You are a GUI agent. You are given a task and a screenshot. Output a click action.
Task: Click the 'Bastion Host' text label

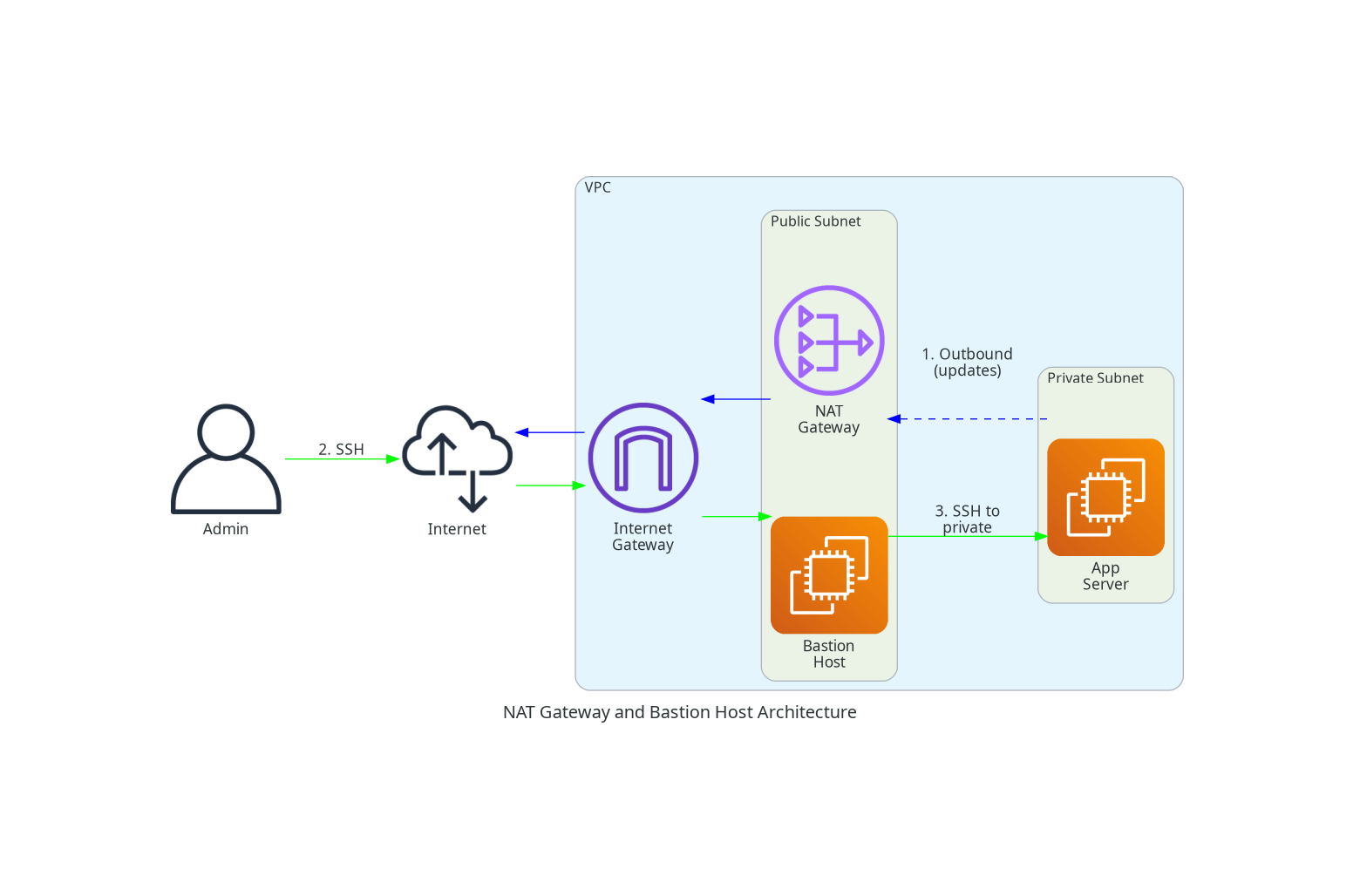tap(829, 654)
